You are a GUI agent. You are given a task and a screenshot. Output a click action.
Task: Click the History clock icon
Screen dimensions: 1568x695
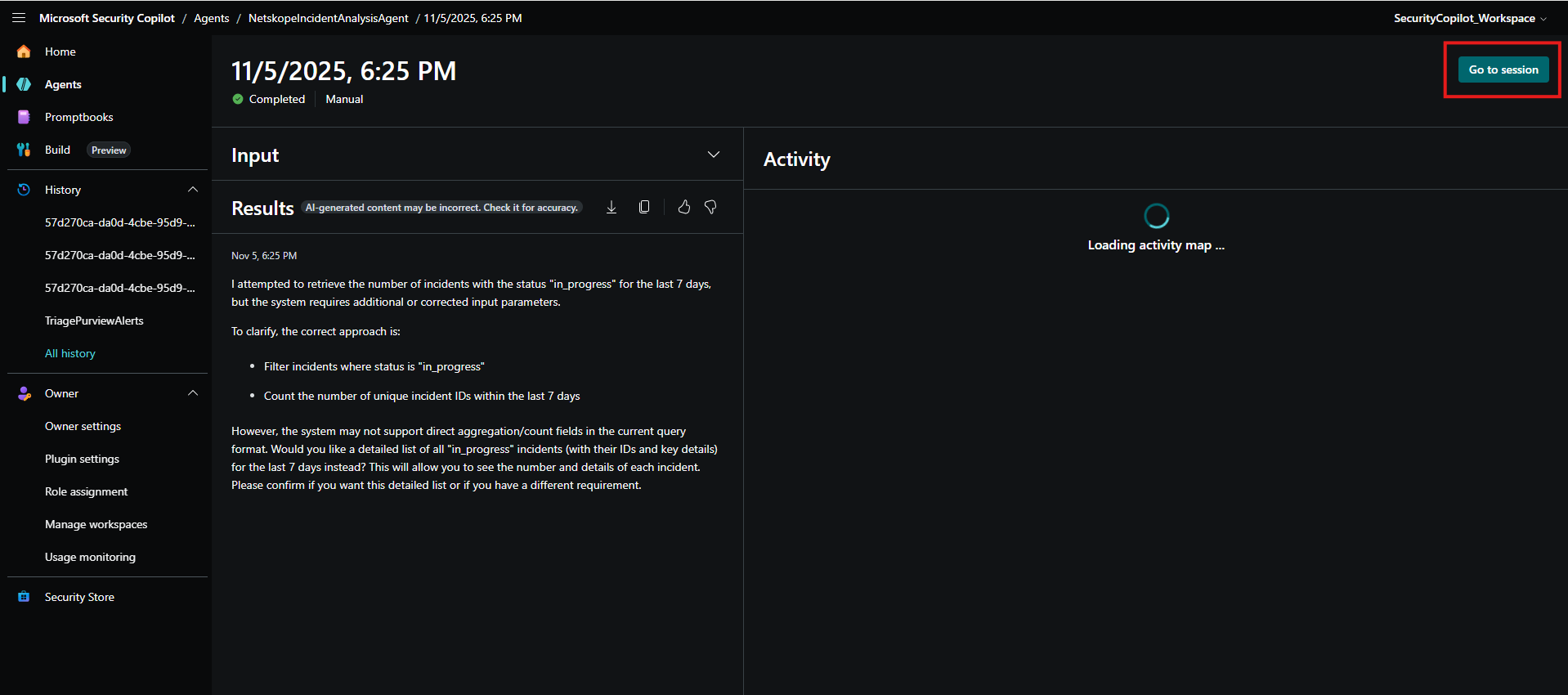[x=24, y=190]
